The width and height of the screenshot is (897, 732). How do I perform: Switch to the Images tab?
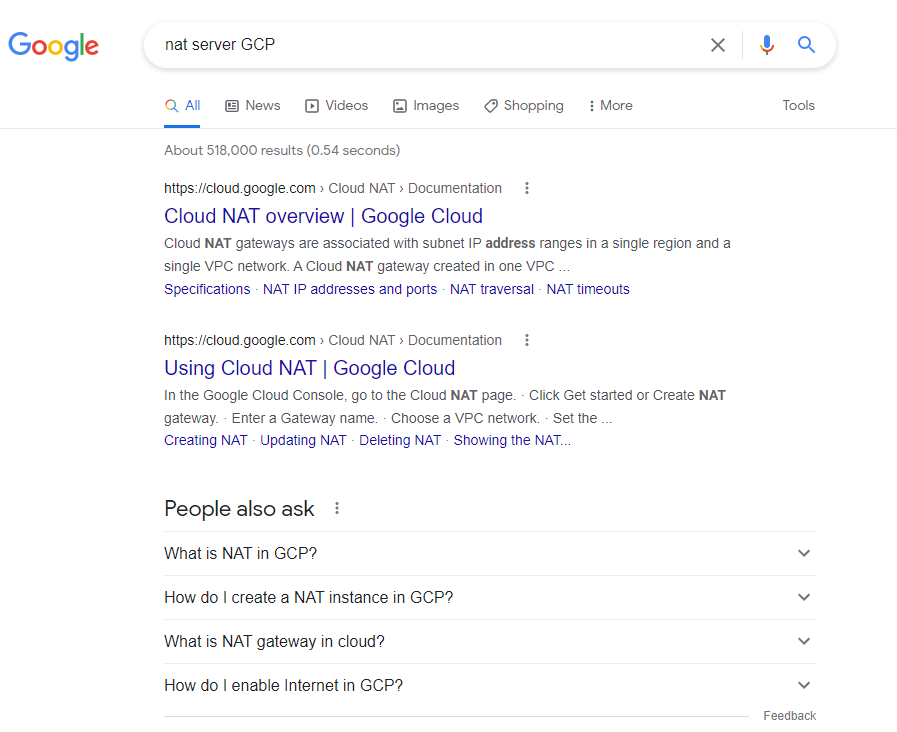coord(426,106)
